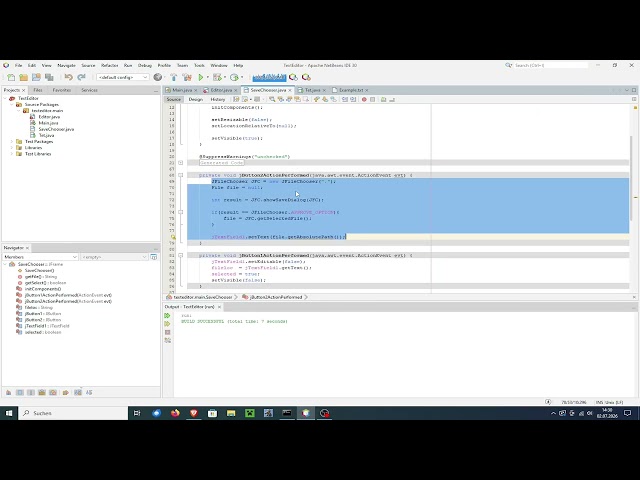Click the Stop icon in Output panel
Screen dimensions: 640x480
pos(167,332)
